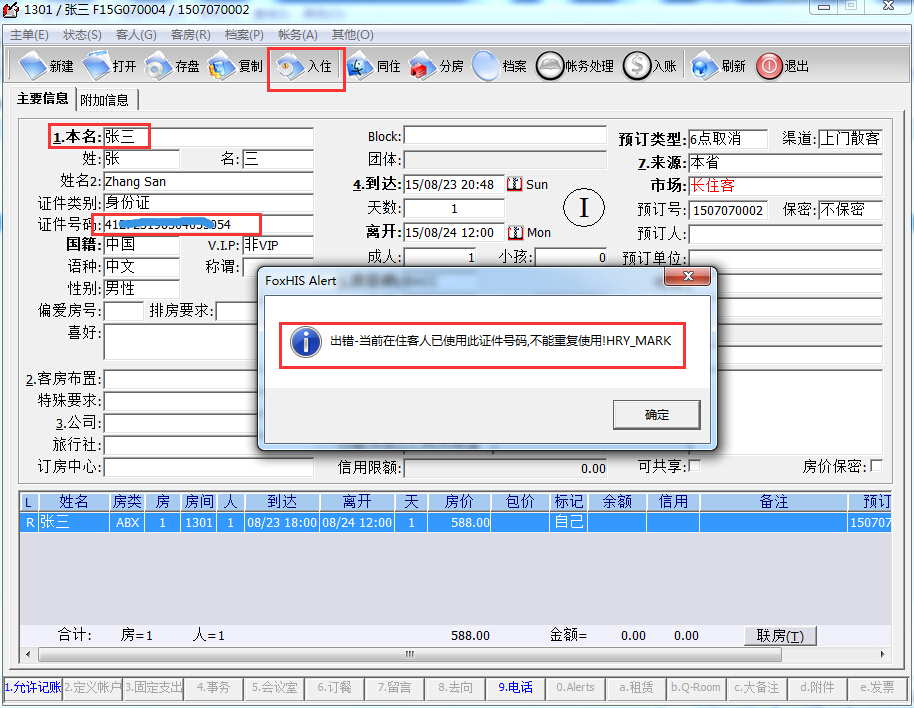Image resolution: width=914 pixels, height=708 pixels.
Task: Click the 本名 input field
Action: coord(208,136)
